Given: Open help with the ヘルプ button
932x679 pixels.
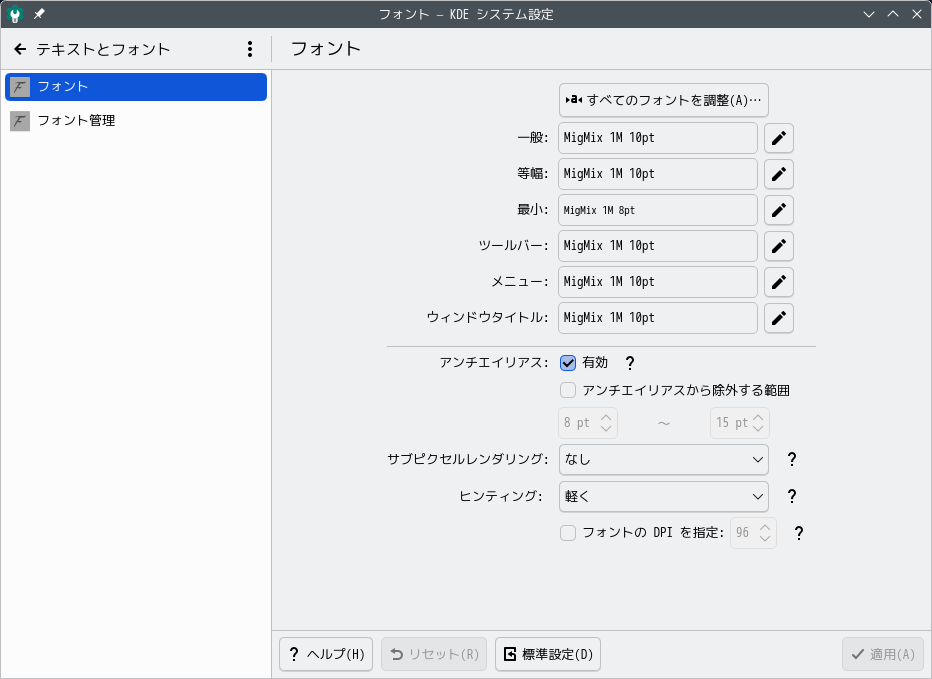Looking at the screenshot, I should pos(326,655).
